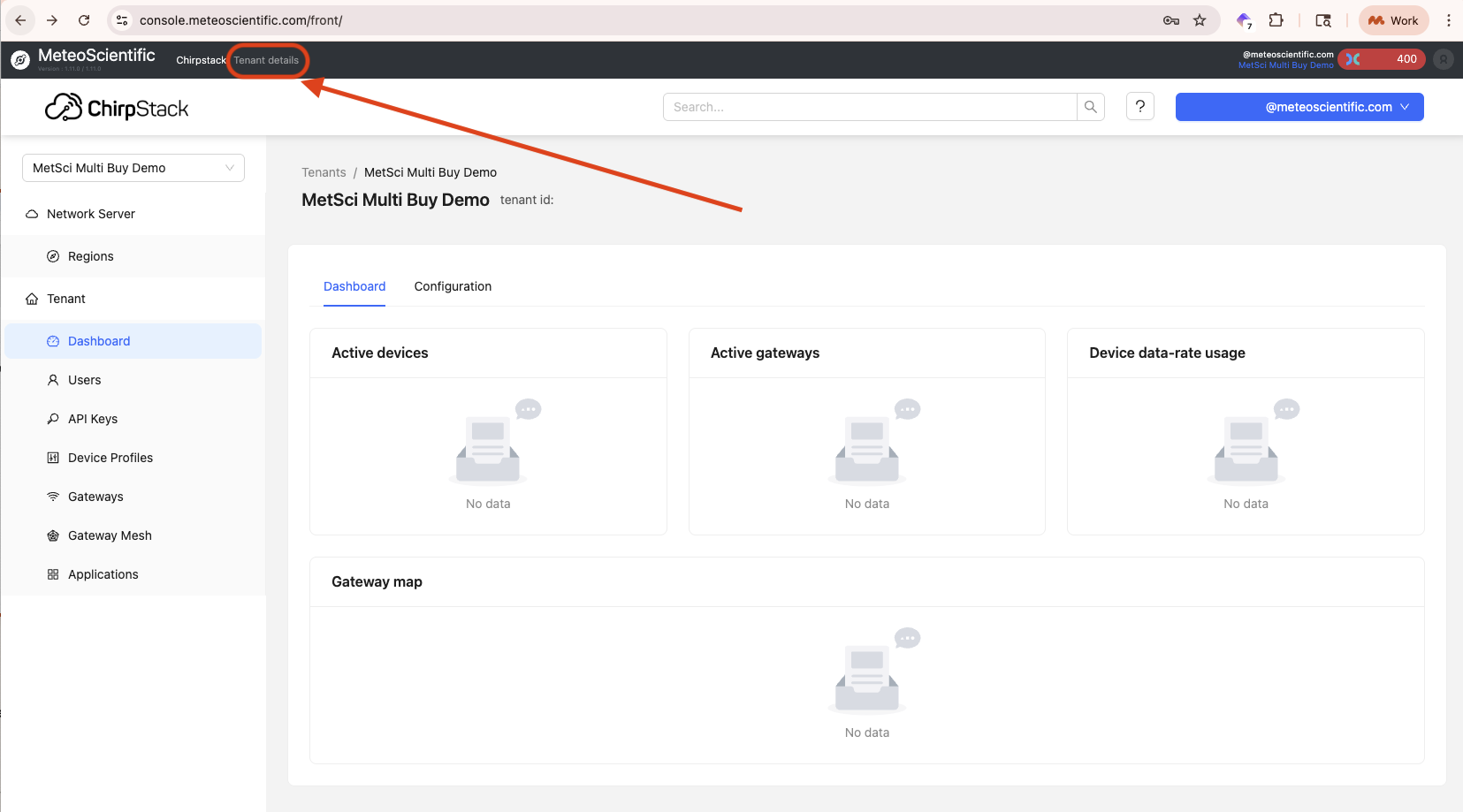Screen dimensions: 1463x812
Task: Expand the MetSci Multi Buy Demo tenant selector
Action: pos(133,168)
